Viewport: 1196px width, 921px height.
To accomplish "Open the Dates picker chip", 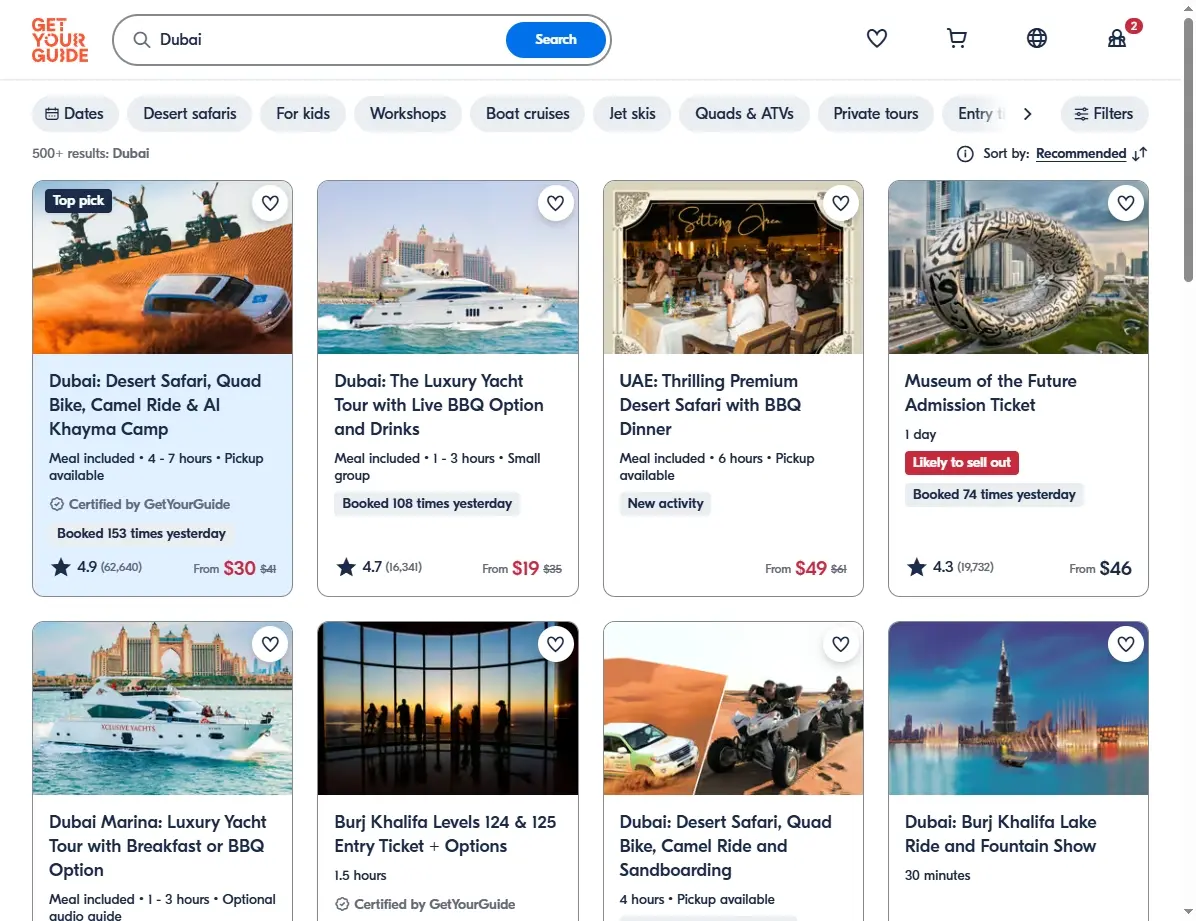I will coord(75,114).
